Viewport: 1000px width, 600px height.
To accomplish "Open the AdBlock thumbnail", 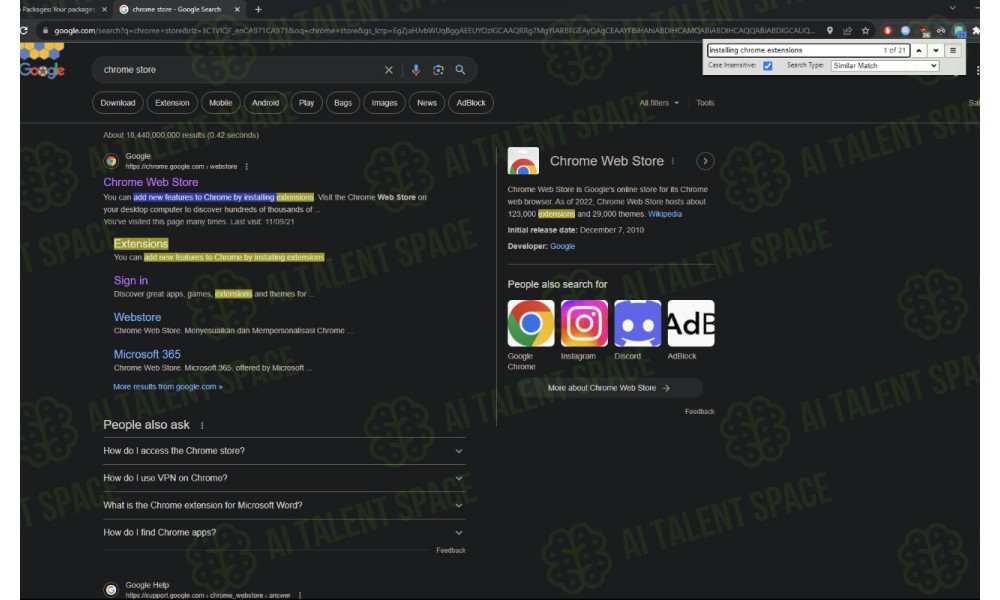I will coord(691,323).
